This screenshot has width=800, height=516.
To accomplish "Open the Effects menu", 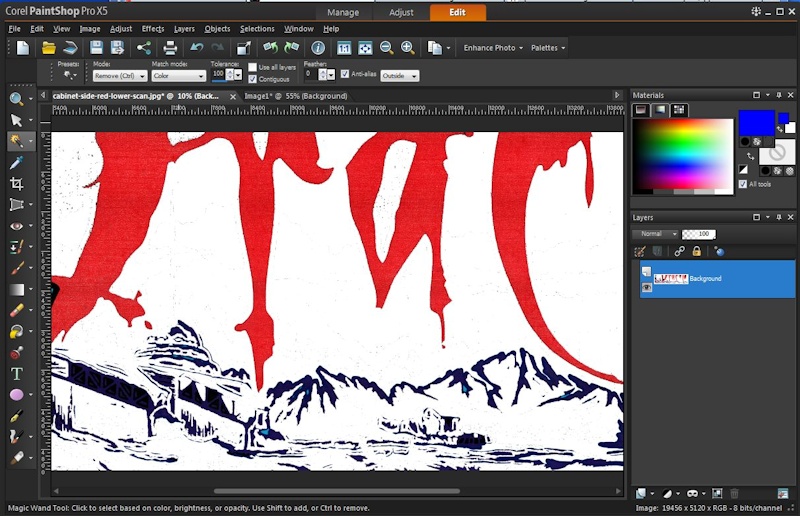I will (x=153, y=29).
